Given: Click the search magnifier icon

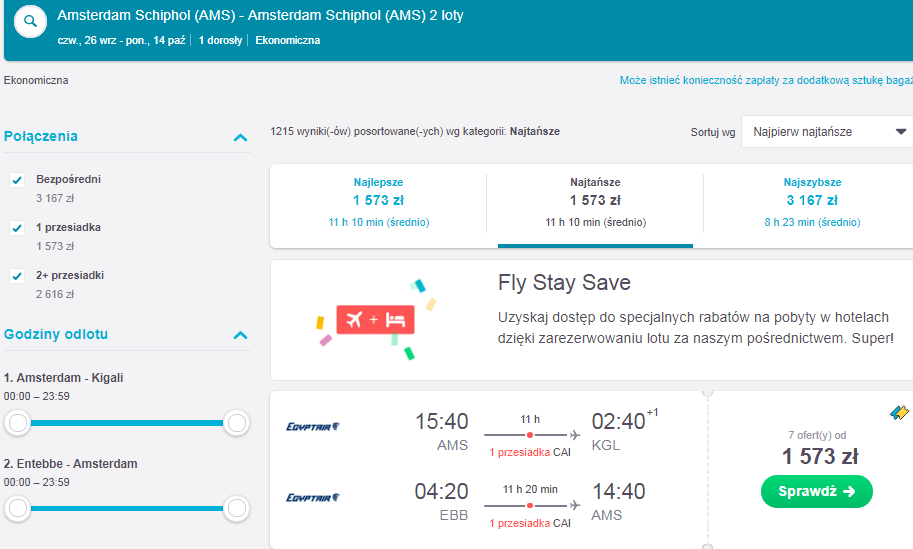Looking at the screenshot, I should pos(30,22).
